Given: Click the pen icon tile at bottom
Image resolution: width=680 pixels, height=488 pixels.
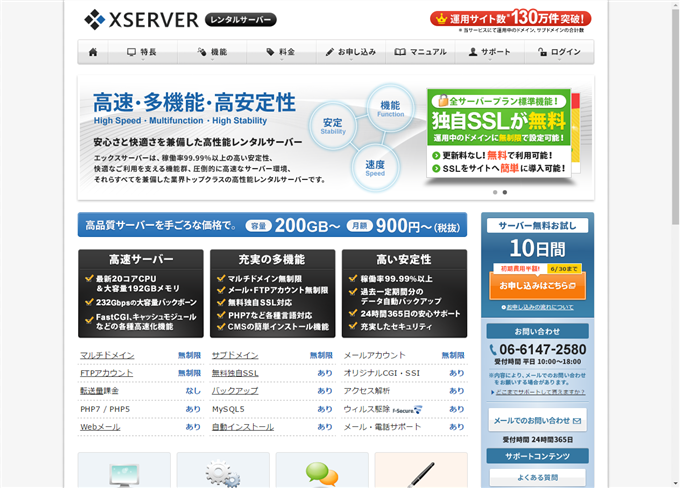Looking at the screenshot, I should [x=421, y=470].
